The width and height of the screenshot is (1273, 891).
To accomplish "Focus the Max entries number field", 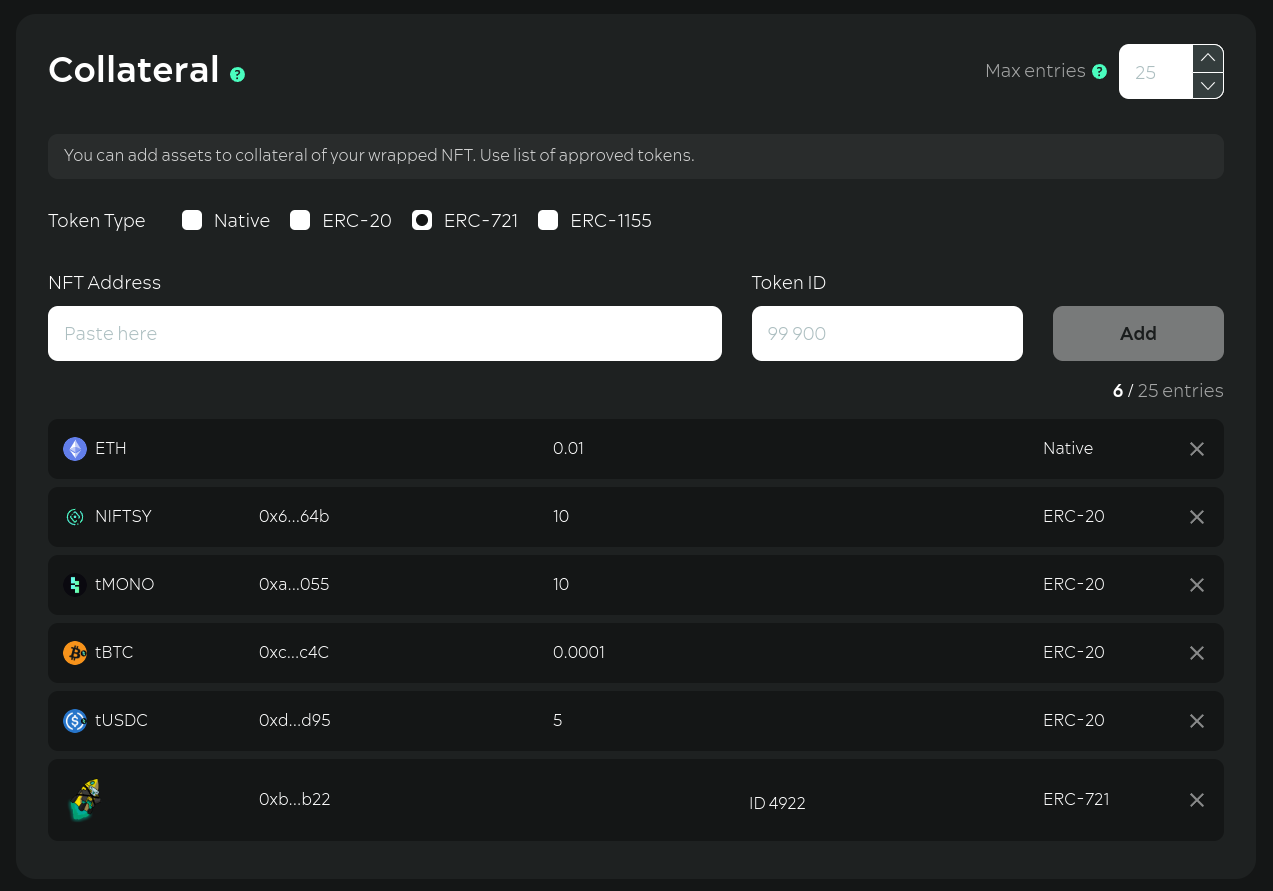I will tap(1156, 72).
